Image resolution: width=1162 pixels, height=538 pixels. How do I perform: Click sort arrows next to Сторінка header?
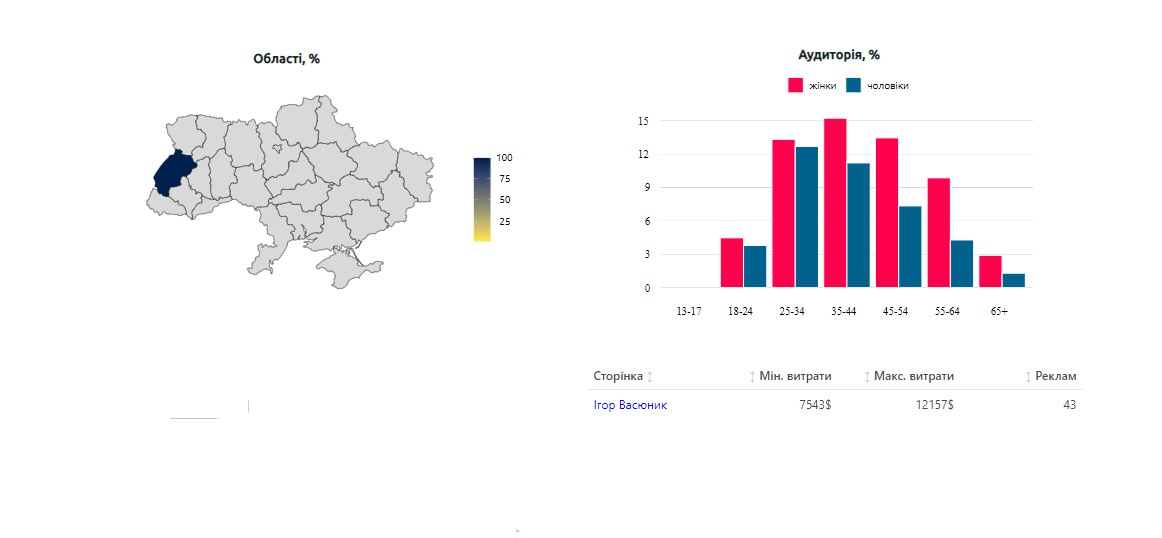click(x=650, y=377)
